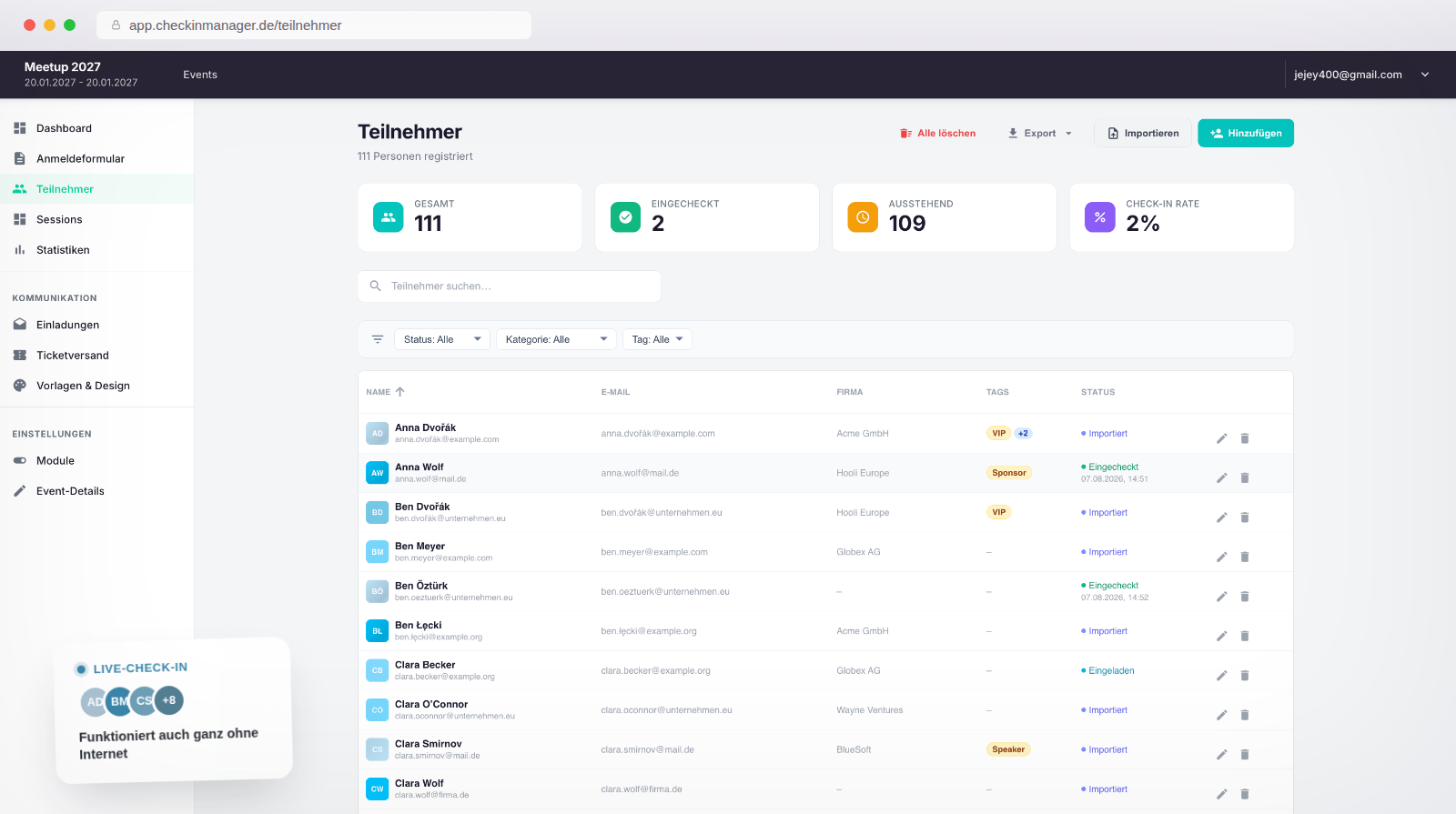The width and height of the screenshot is (1456, 814).
Task: Edit Ben Łęcki entry
Action: tap(1222, 636)
